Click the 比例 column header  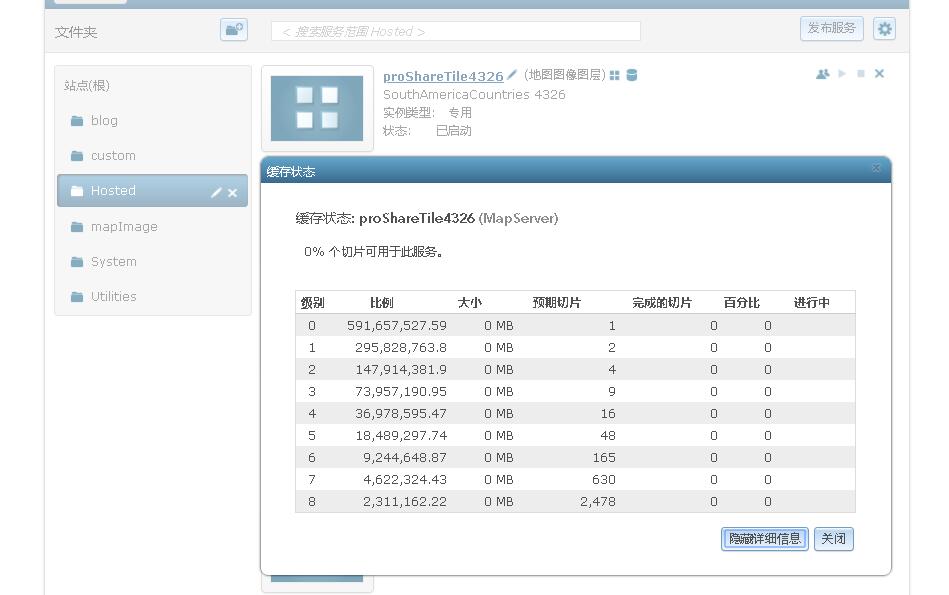point(382,303)
